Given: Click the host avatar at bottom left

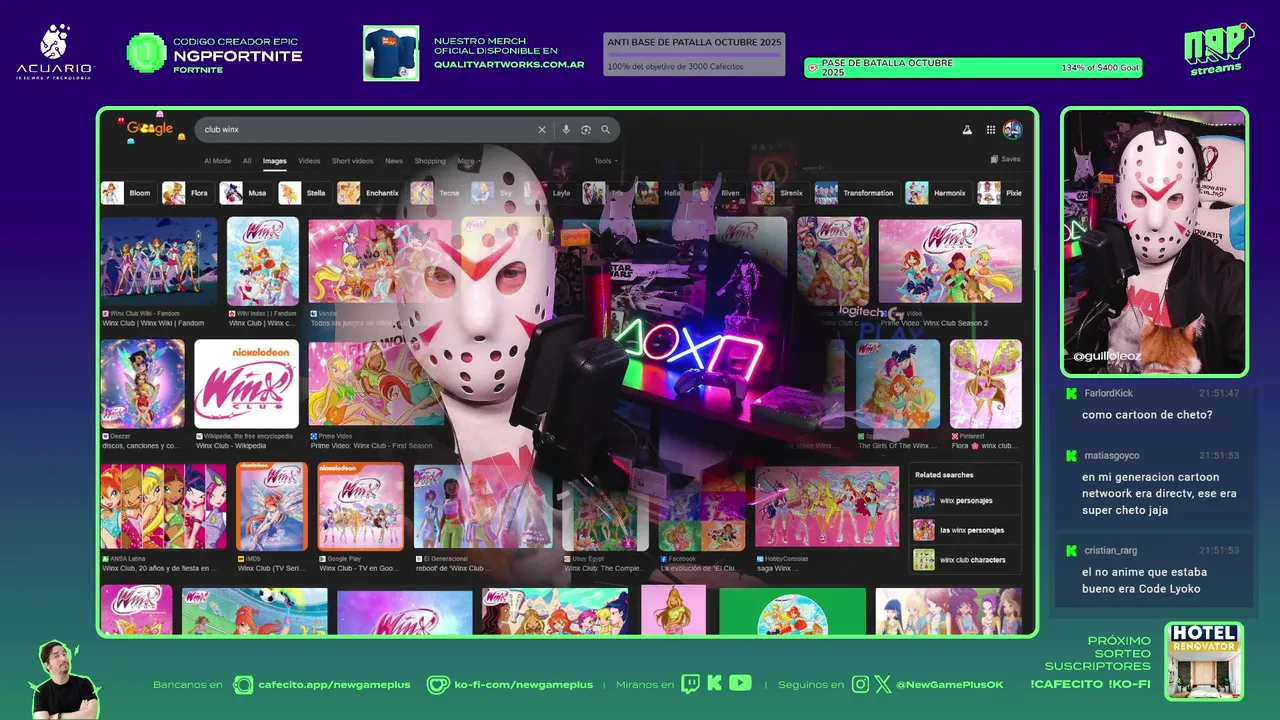Looking at the screenshot, I should [x=63, y=679].
